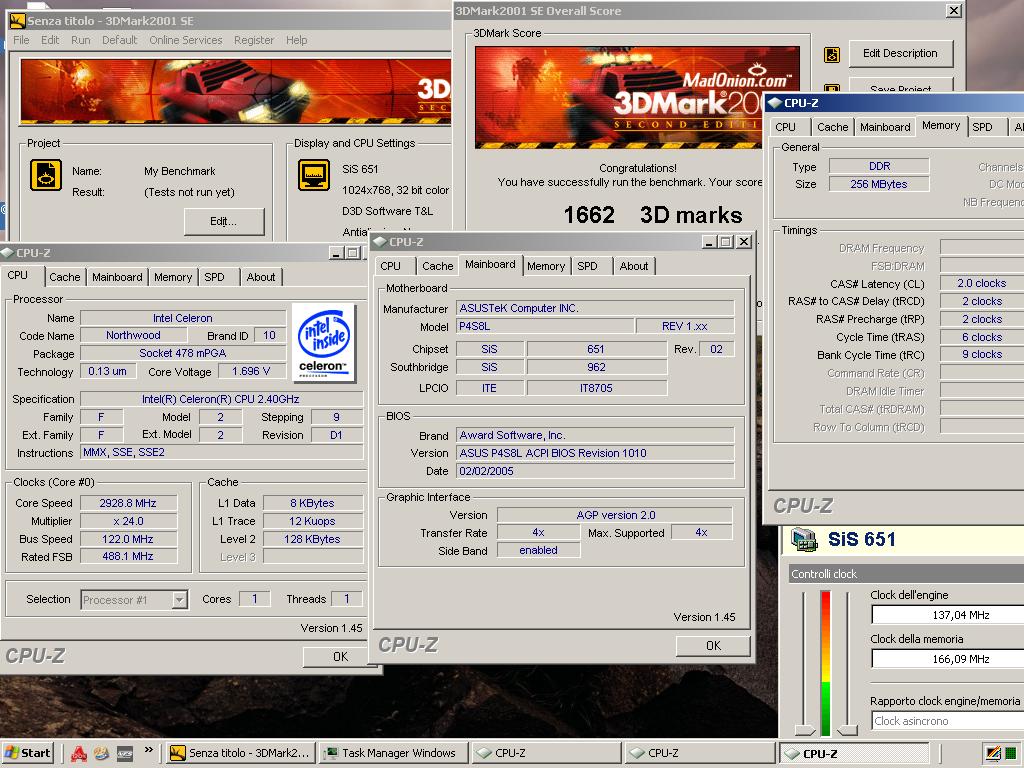
Task: Click the Intel Inside Celeron logo
Action: [x=324, y=342]
